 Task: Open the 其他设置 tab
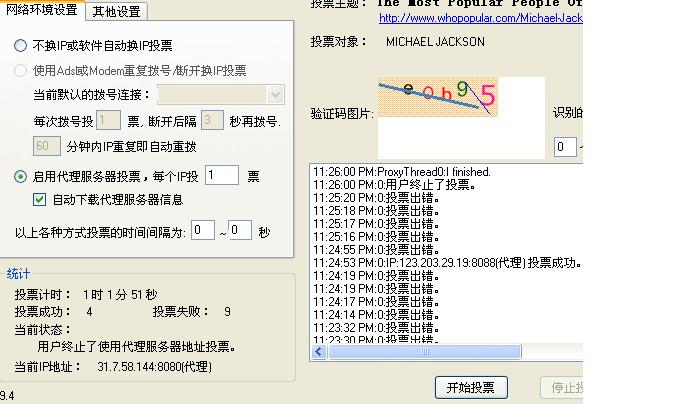pyautogui.click(x=116, y=12)
